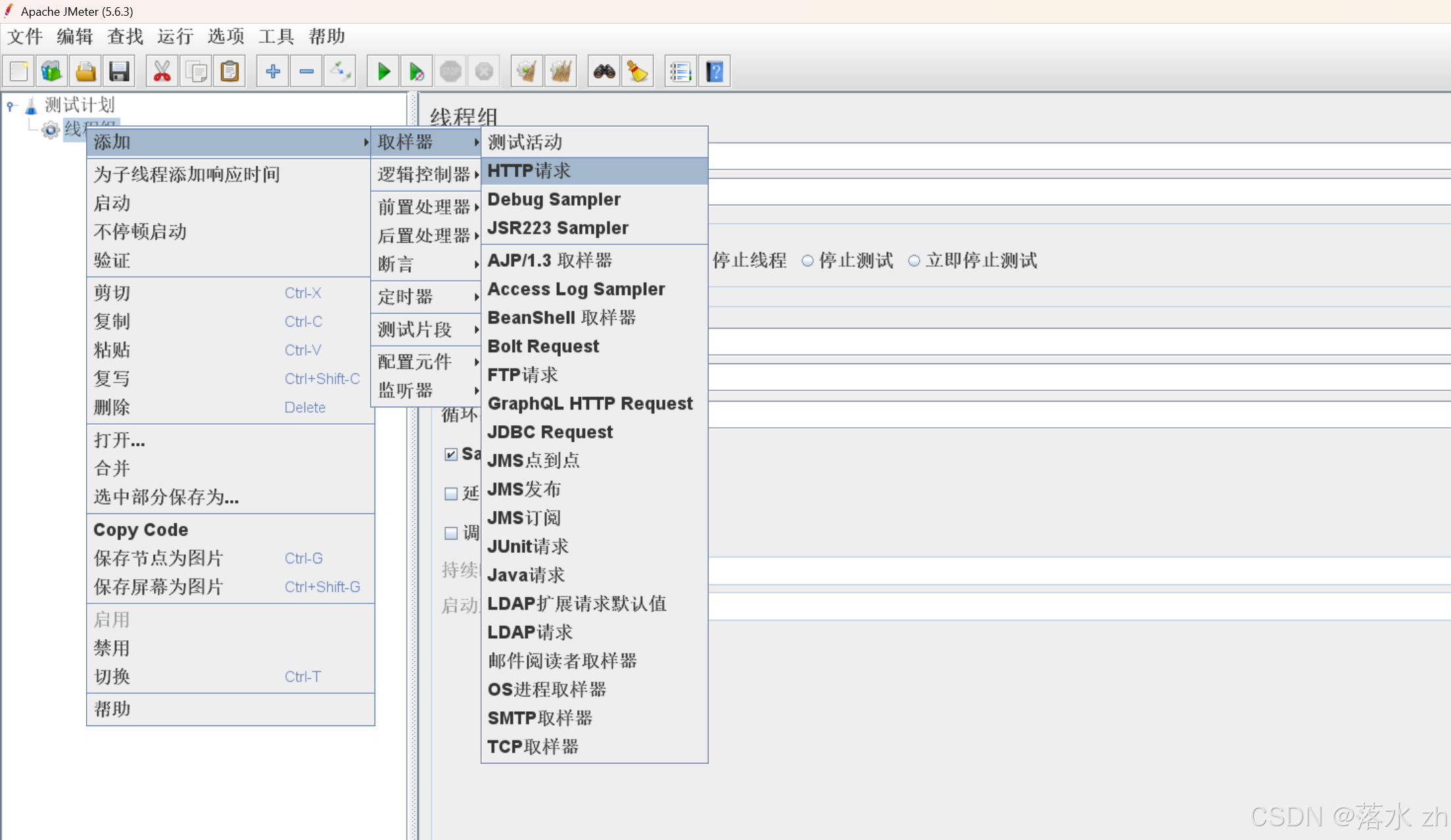Click the Help question mark icon
This screenshot has width=1451, height=840.
pyautogui.click(x=715, y=71)
